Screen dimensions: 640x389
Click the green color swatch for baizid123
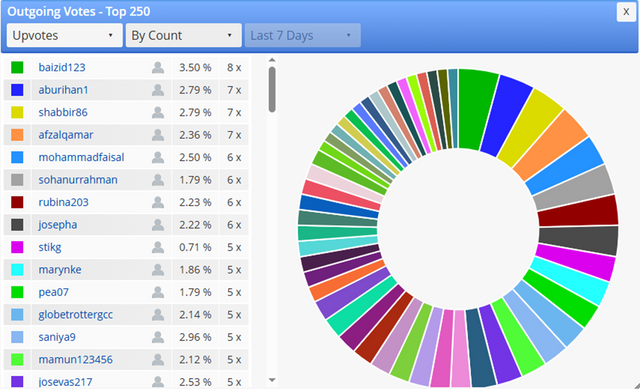17,67
